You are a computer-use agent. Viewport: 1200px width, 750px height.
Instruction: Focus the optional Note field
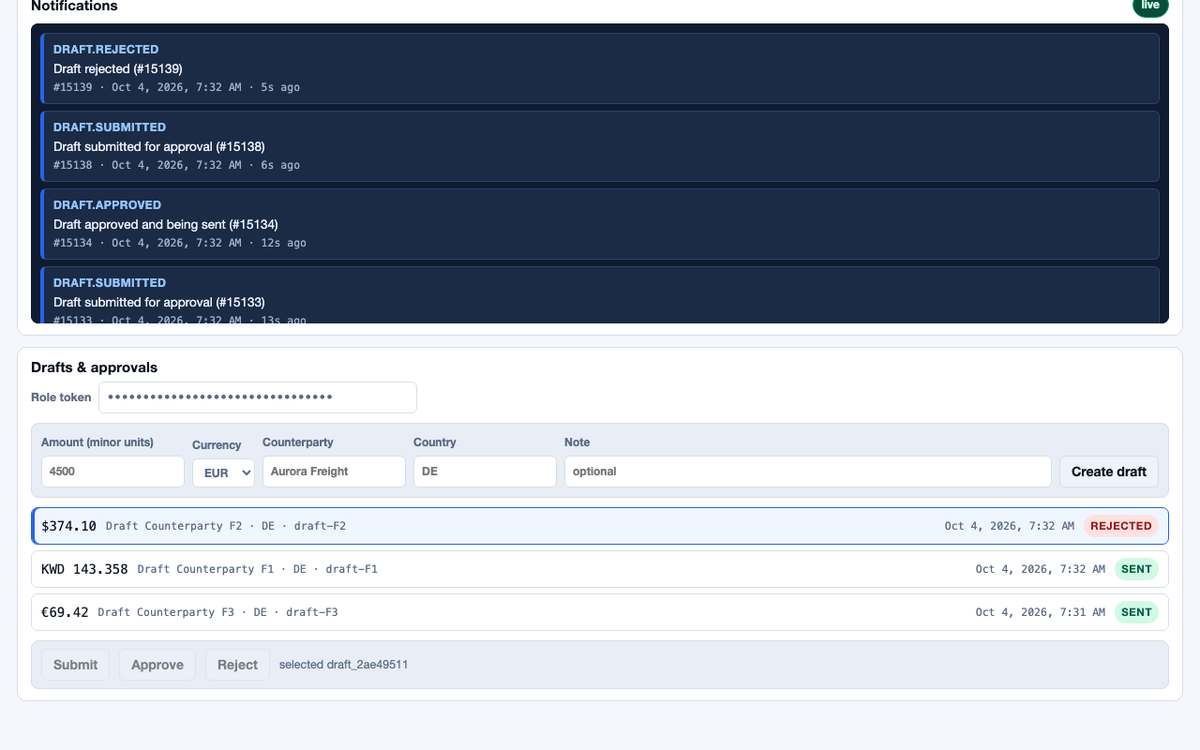point(808,471)
